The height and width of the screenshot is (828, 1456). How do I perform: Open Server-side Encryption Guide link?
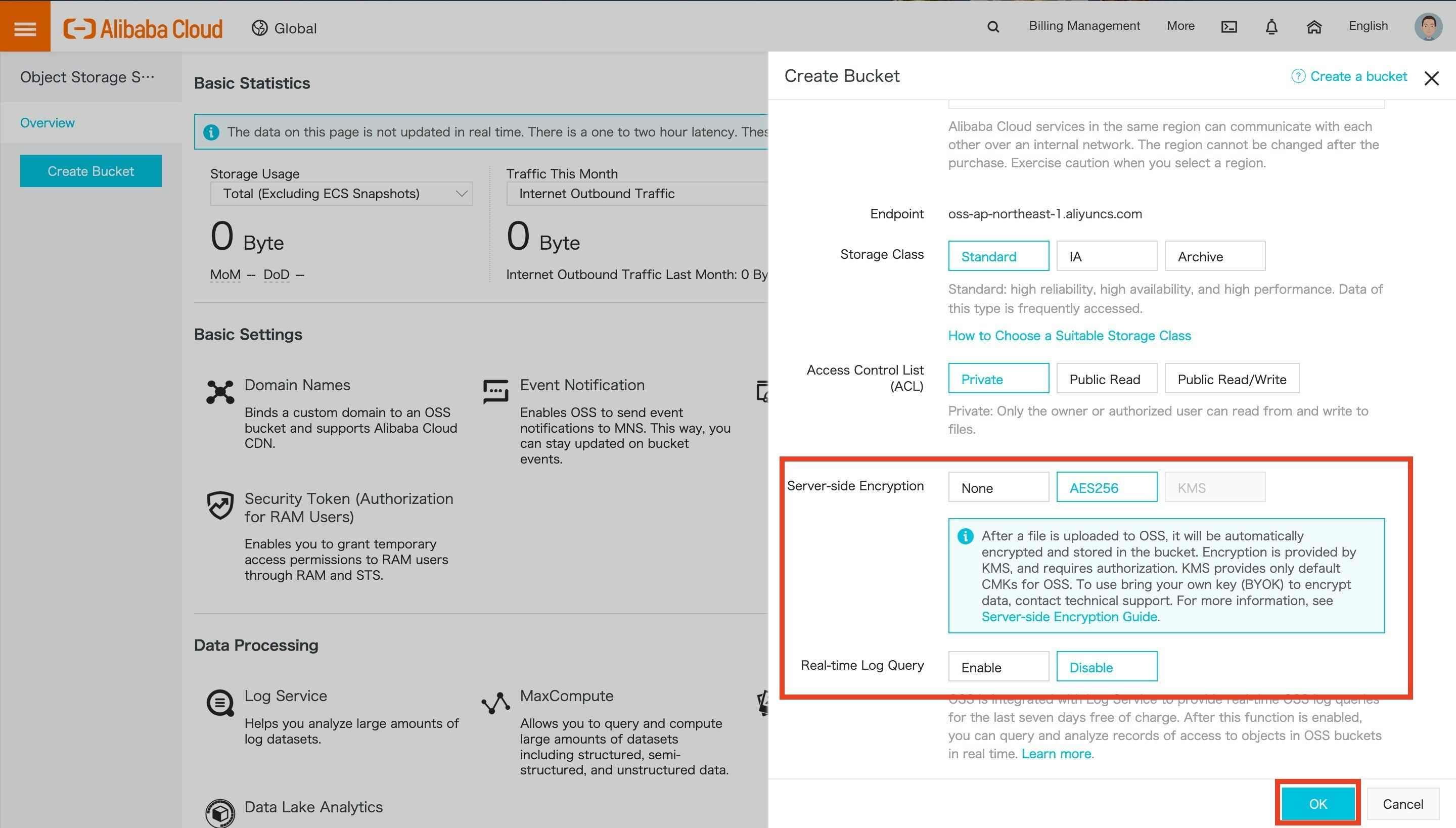(1069, 617)
